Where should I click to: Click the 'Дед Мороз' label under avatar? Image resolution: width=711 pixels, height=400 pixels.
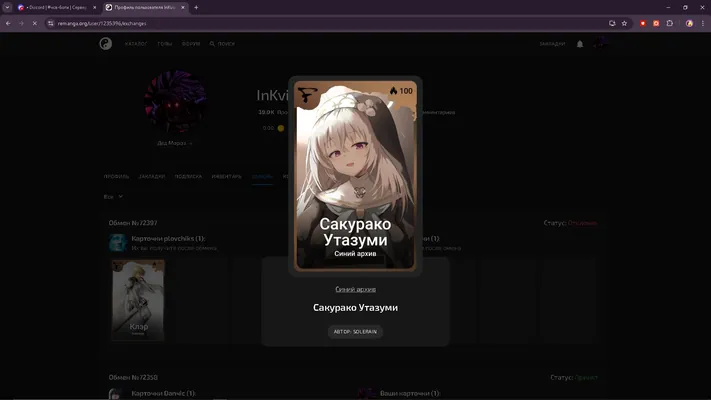pos(174,143)
